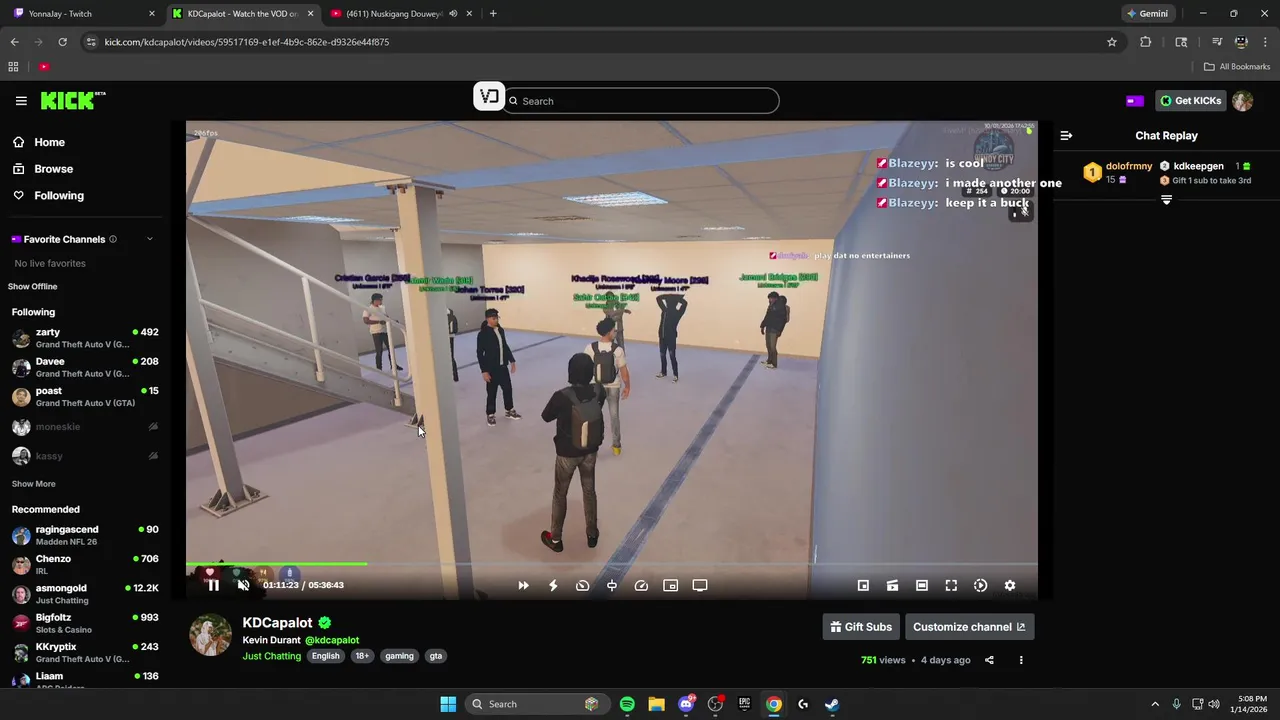Expand Show More following channels

pos(33,484)
